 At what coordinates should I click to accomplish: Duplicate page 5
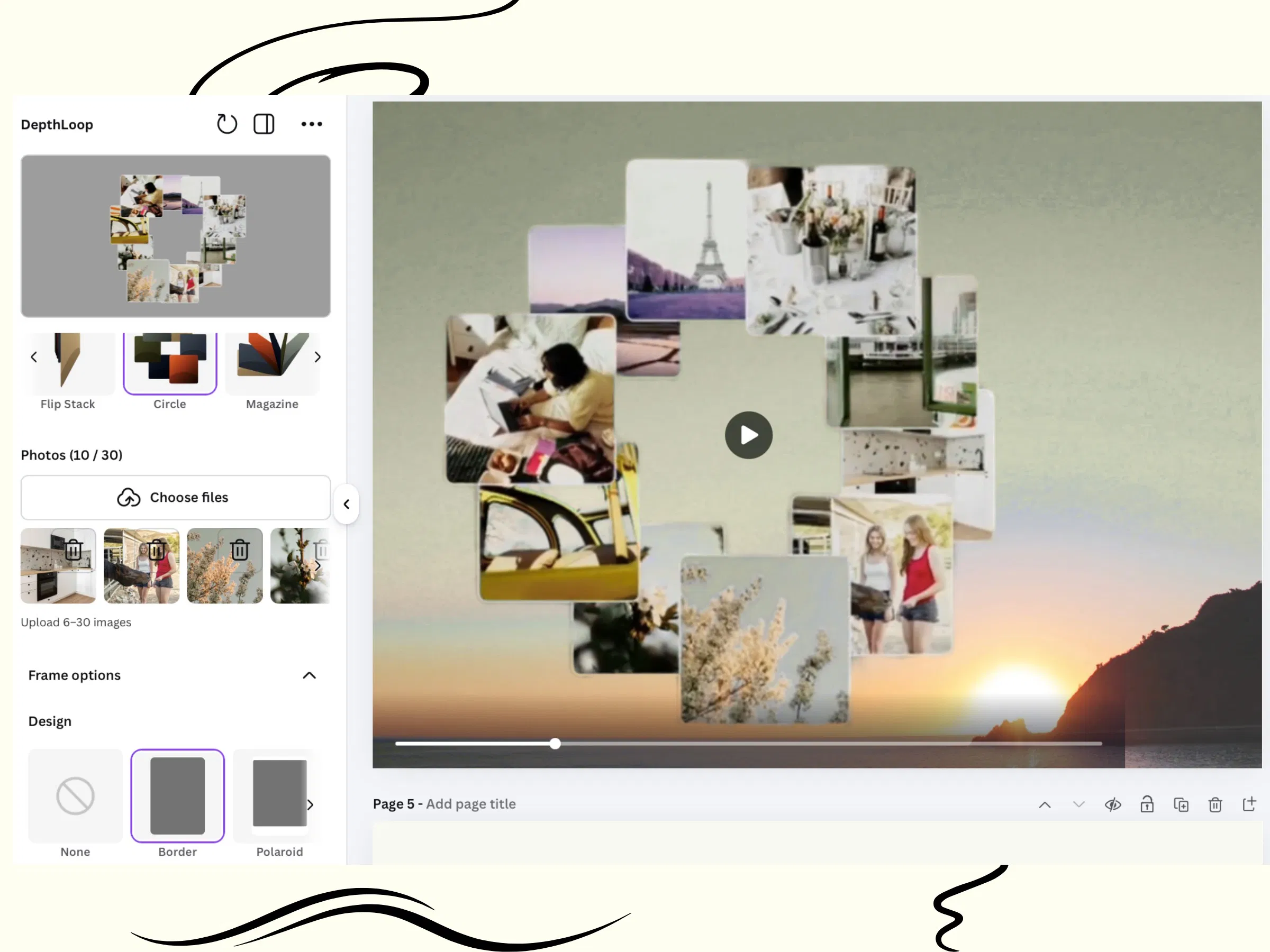1181,805
